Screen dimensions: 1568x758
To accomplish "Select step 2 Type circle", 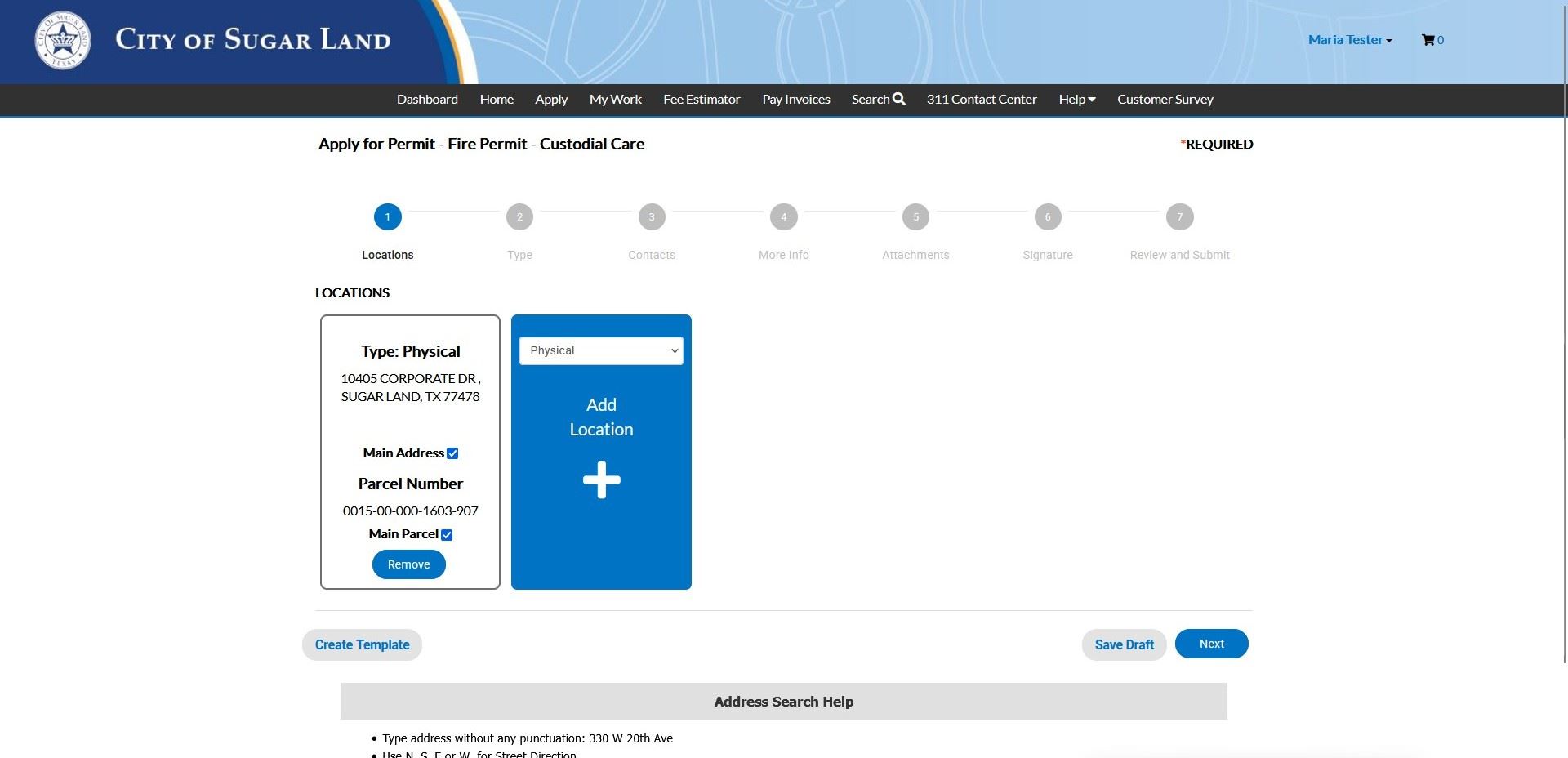I will pos(519,216).
